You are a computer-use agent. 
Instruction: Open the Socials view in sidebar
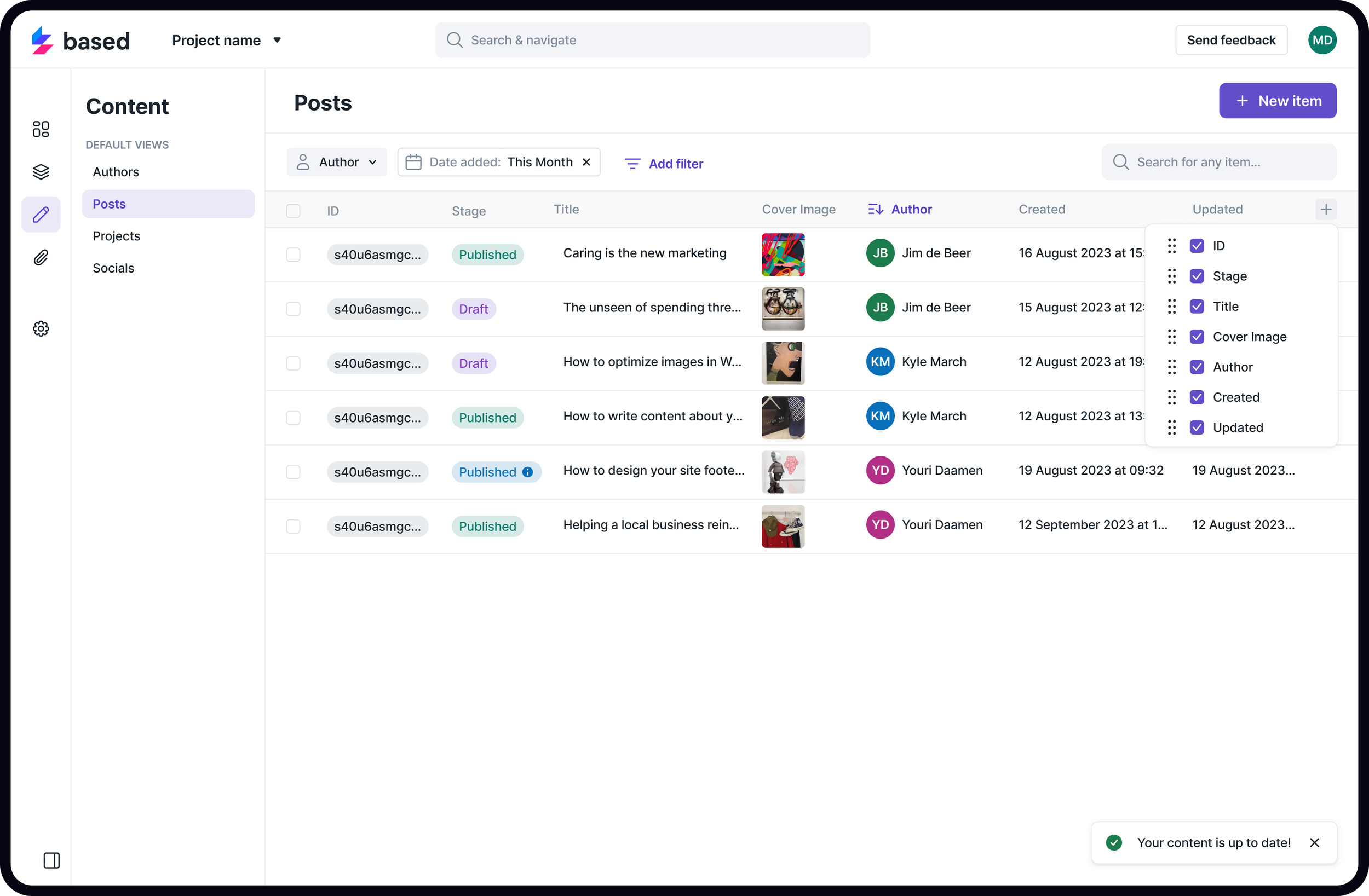point(113,268)
